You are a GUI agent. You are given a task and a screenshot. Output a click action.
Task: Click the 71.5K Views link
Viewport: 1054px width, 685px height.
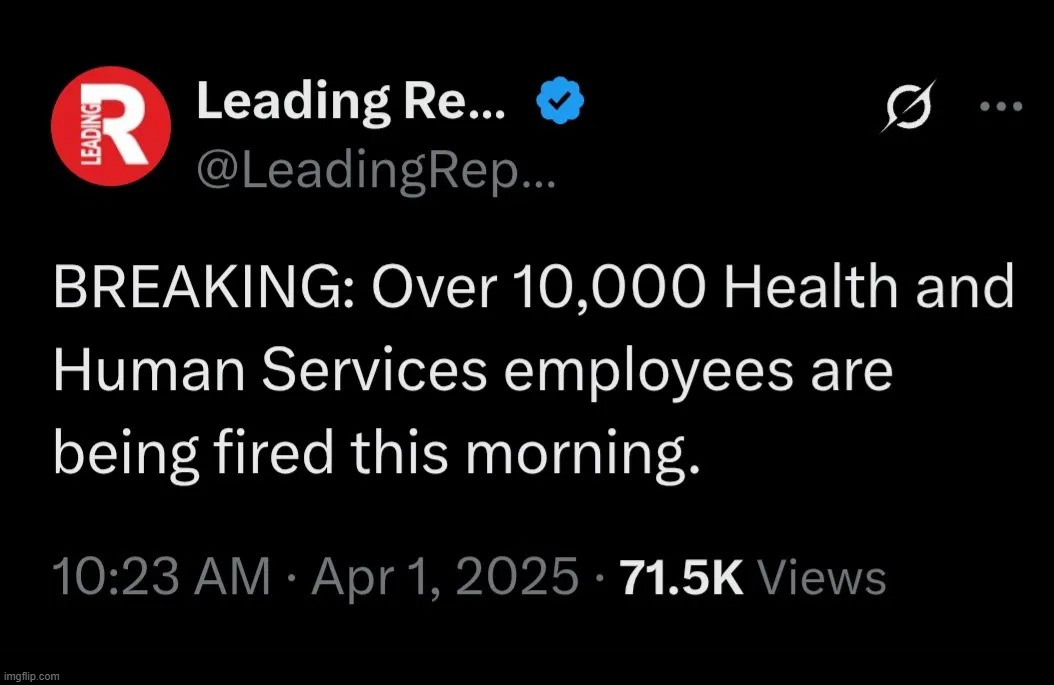[752, 575]
